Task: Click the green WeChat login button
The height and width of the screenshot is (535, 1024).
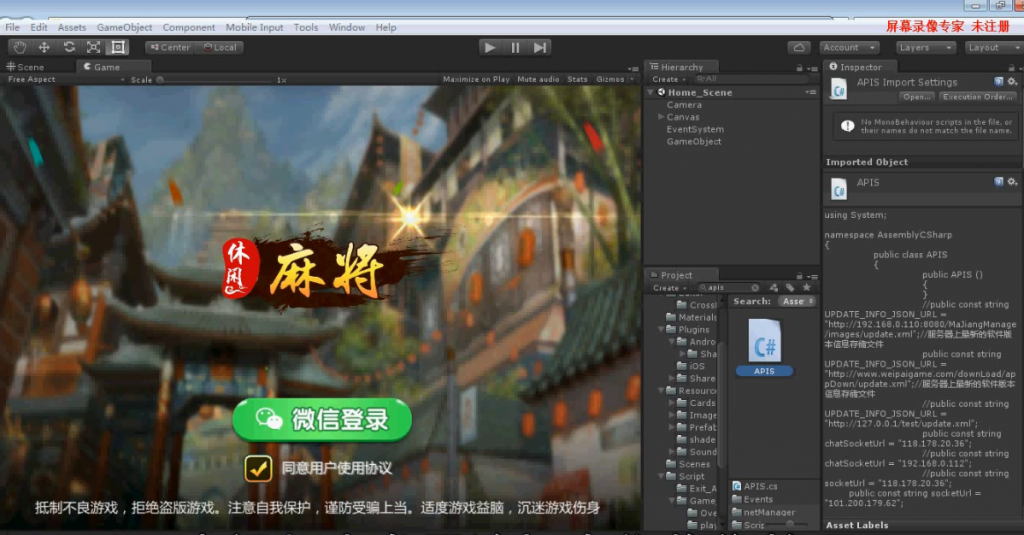Action: point(322,421)
